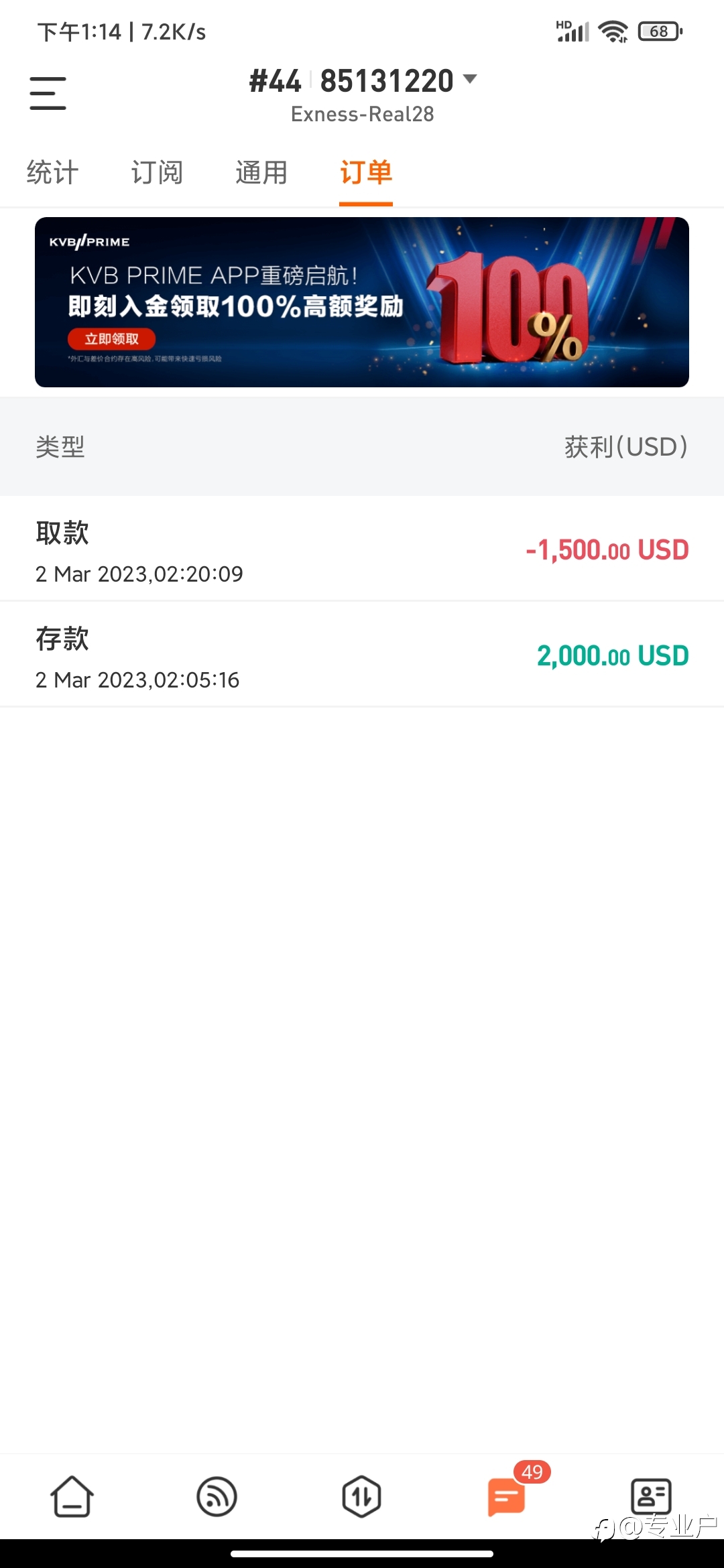Open the profile card icon in bottom bar
Image resolution: width=724 pixels, height=1568 pixels.
651,1496
